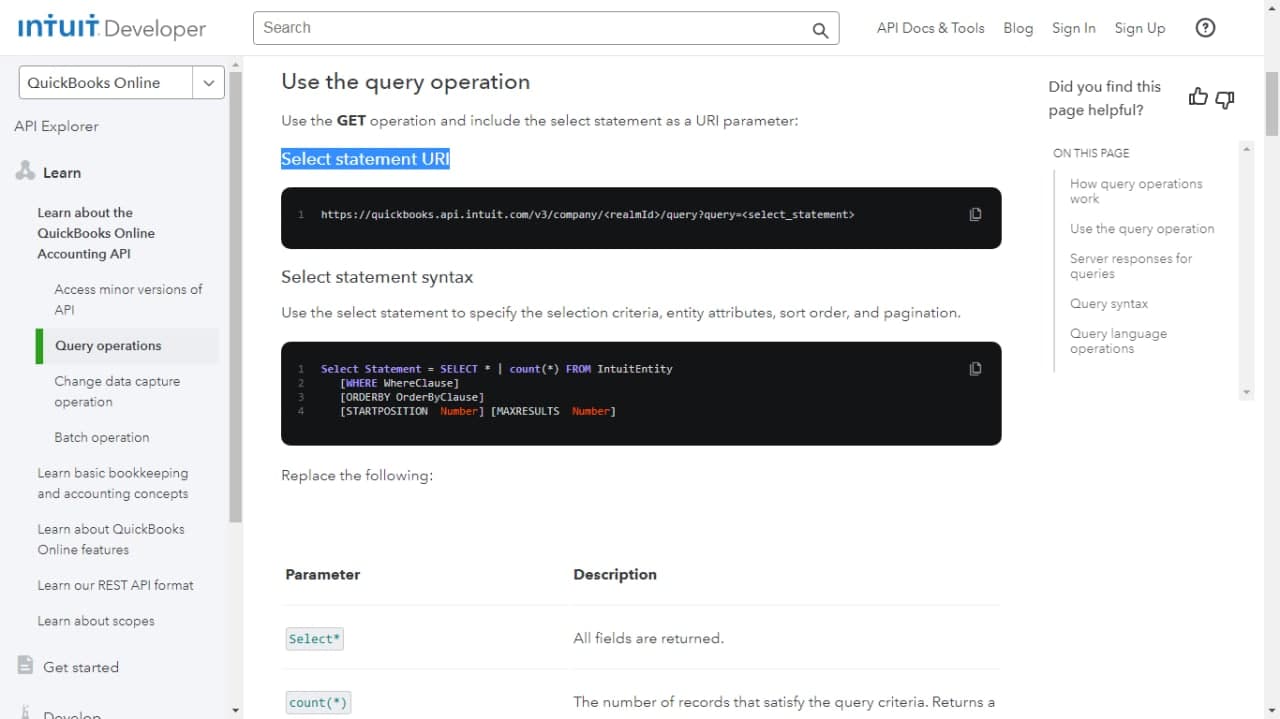Click the Get started document icon
This screenshot has width=1280, height=719.
click(x=25, y=666)
